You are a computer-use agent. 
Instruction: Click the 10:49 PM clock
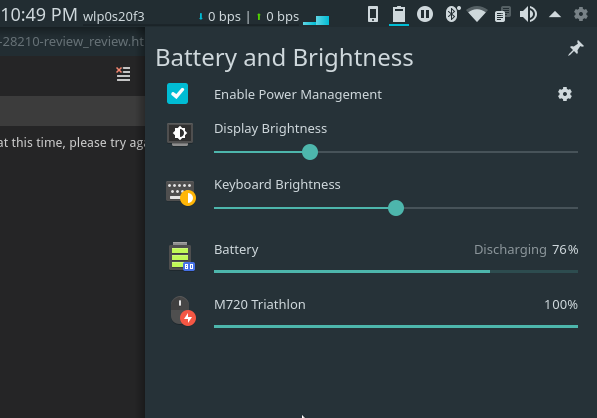click(39, 15)
